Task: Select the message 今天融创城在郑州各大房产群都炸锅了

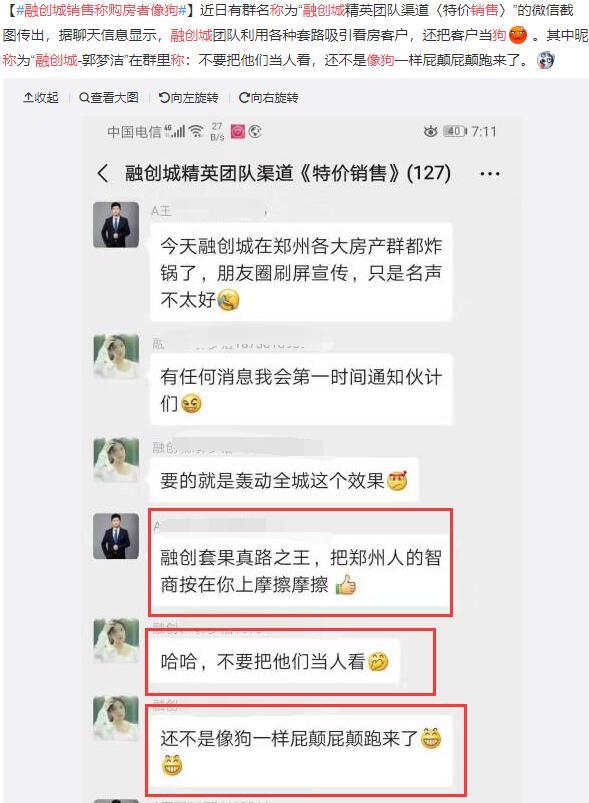Action: (x=301, y=272)
